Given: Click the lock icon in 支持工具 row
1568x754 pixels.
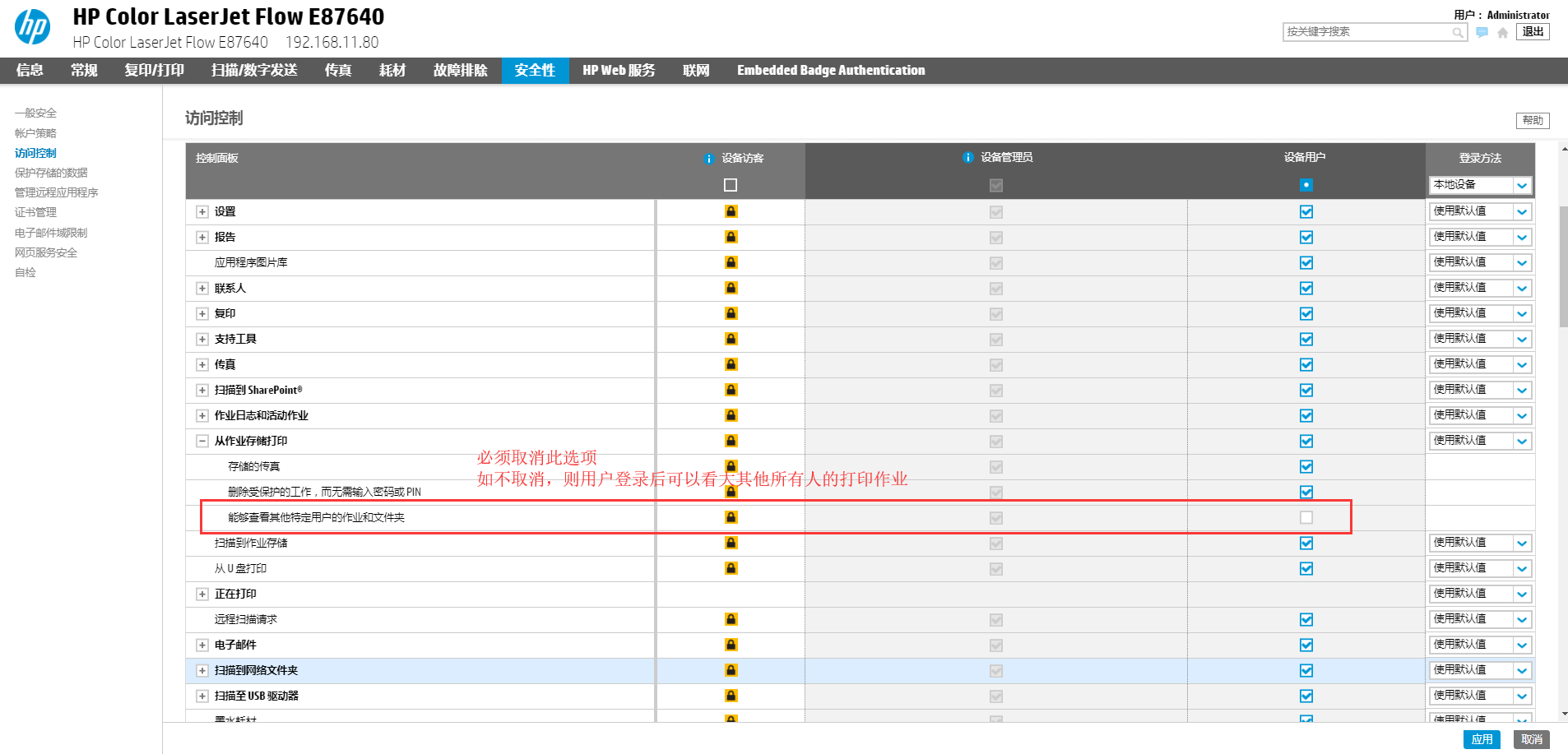Looking at the screenshot, I should 731,339.
